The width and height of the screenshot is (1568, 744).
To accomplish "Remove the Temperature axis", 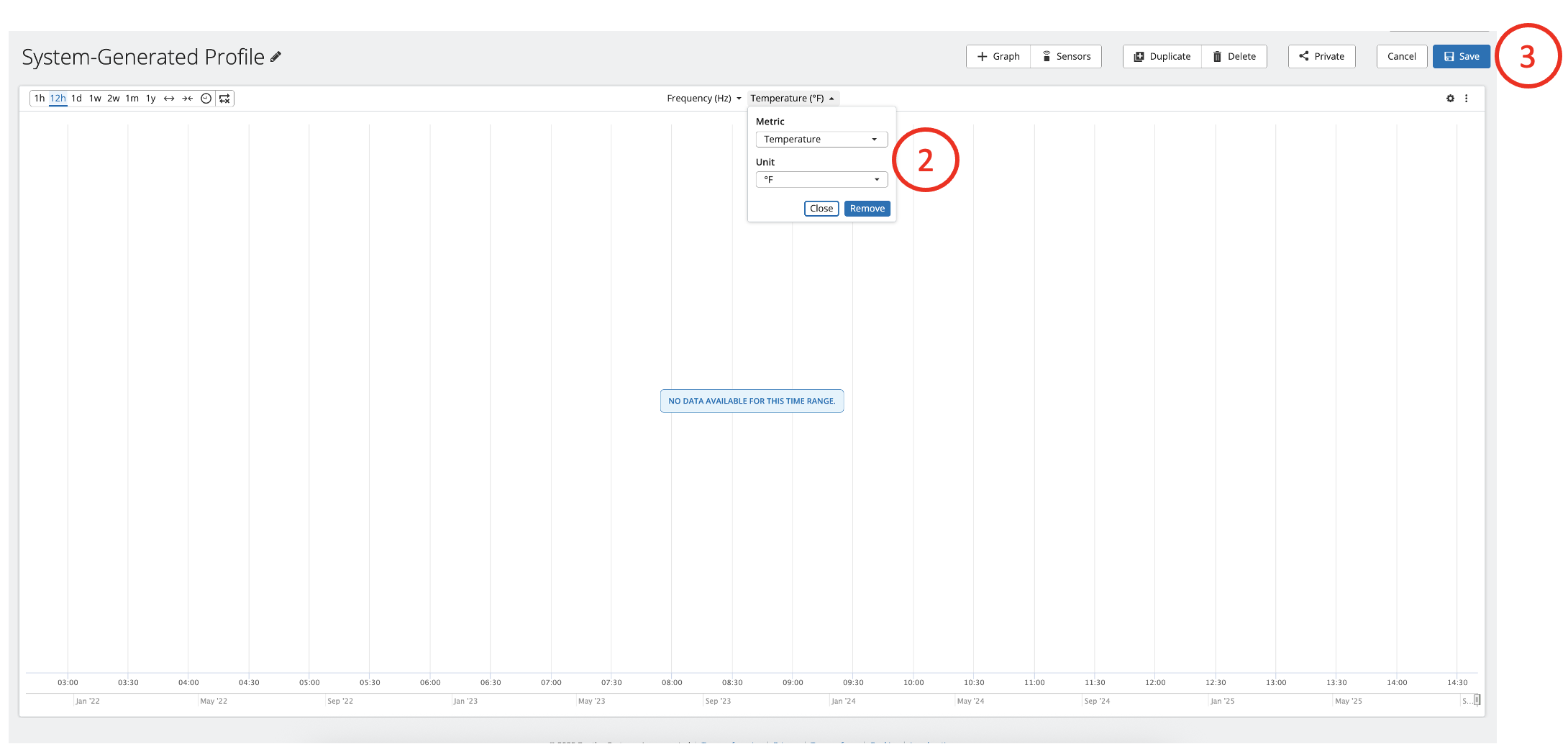I will pyautogui.click(x=867, y=209).
